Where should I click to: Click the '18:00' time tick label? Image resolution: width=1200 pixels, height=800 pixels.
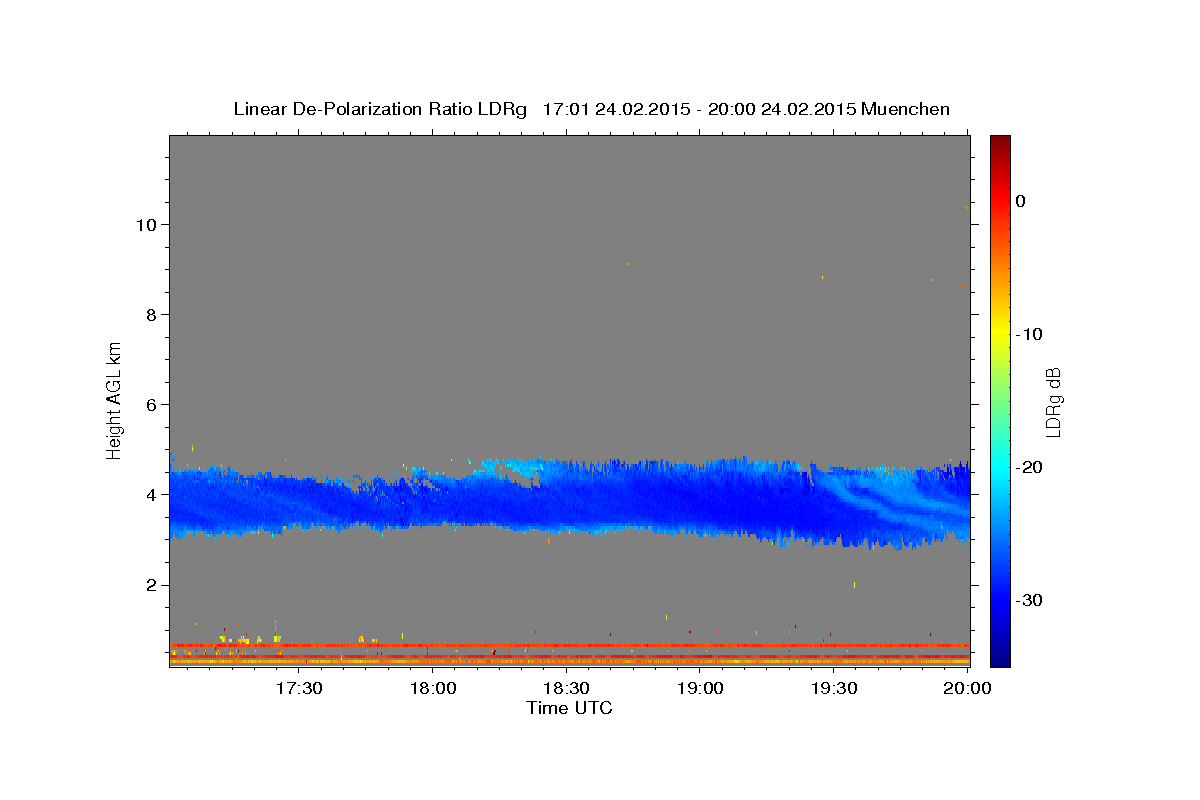click(x=433, y=689)
